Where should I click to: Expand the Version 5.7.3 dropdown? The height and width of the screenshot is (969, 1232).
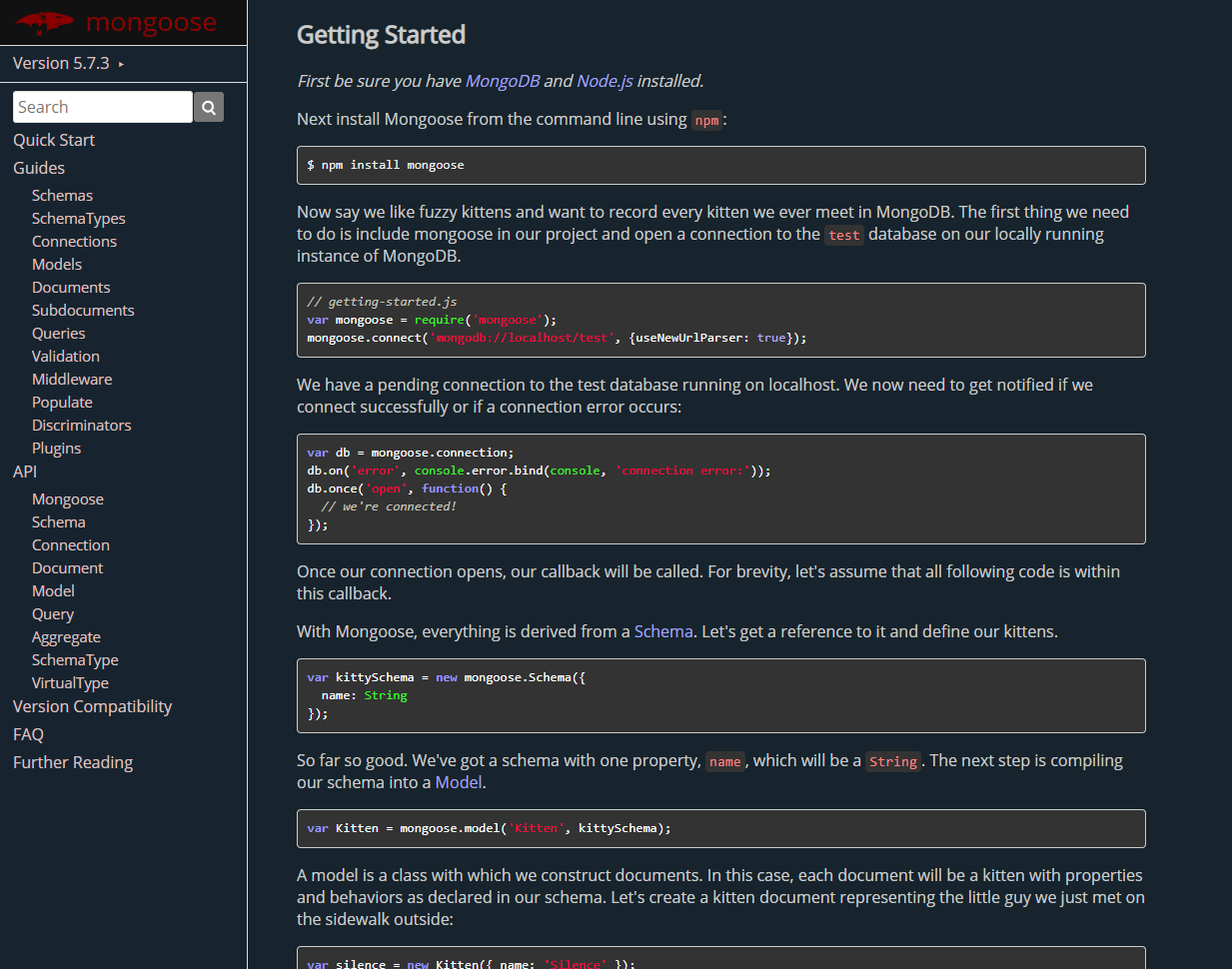[x=69, y=63]
